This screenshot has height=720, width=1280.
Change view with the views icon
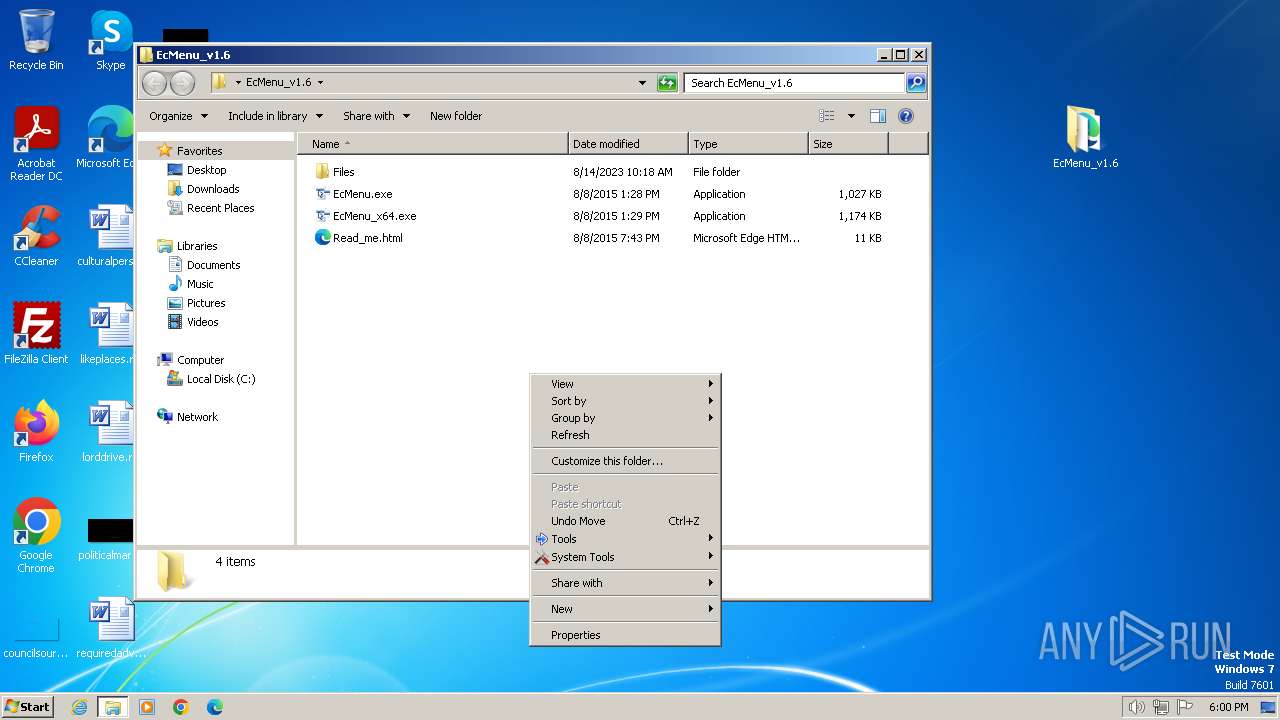pyautogui.click(x=826, y=116)
